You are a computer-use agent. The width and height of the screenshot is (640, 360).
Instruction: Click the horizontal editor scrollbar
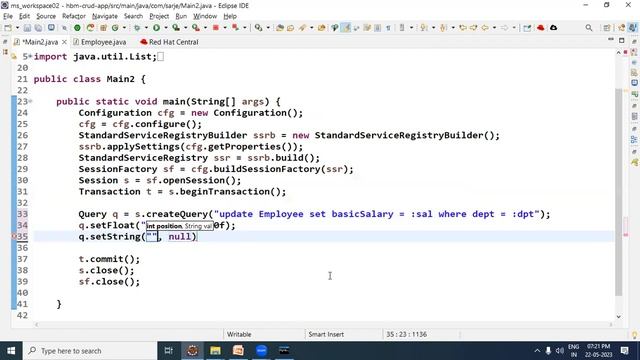click(324, 324)
